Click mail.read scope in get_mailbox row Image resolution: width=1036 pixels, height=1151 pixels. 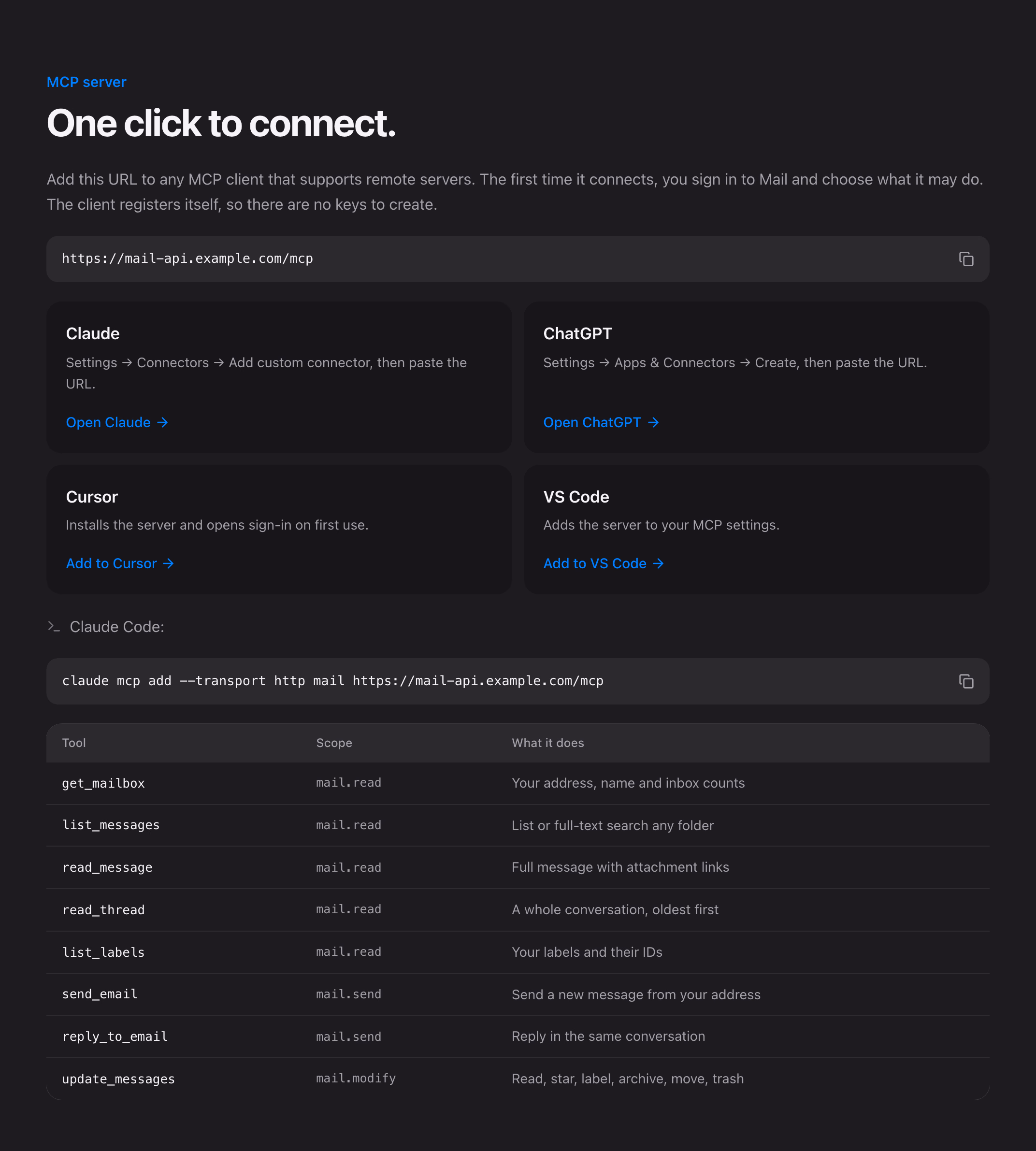click(x=348, y=783)
